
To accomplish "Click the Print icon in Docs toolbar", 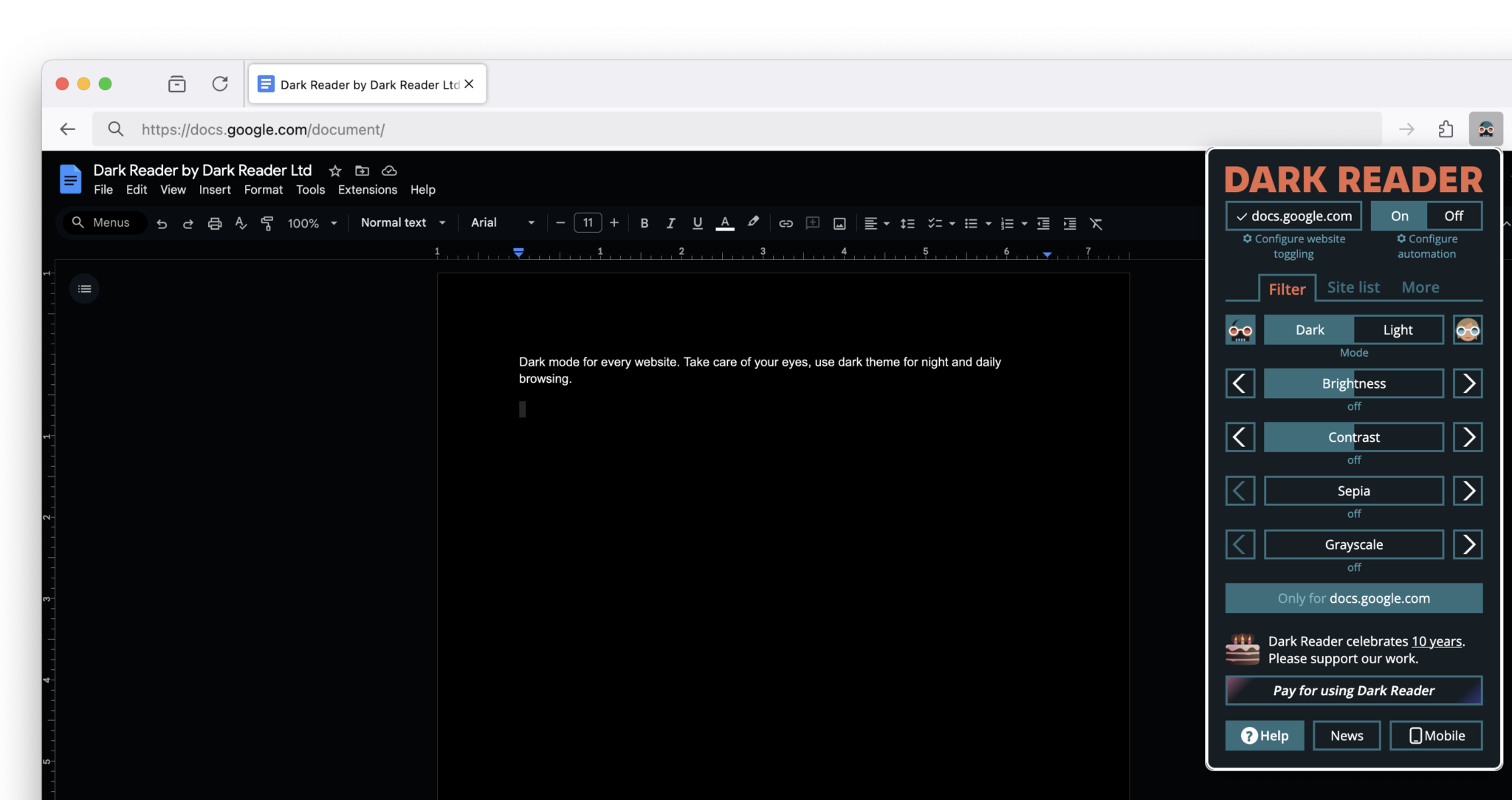I will click(x=215, y=222).
